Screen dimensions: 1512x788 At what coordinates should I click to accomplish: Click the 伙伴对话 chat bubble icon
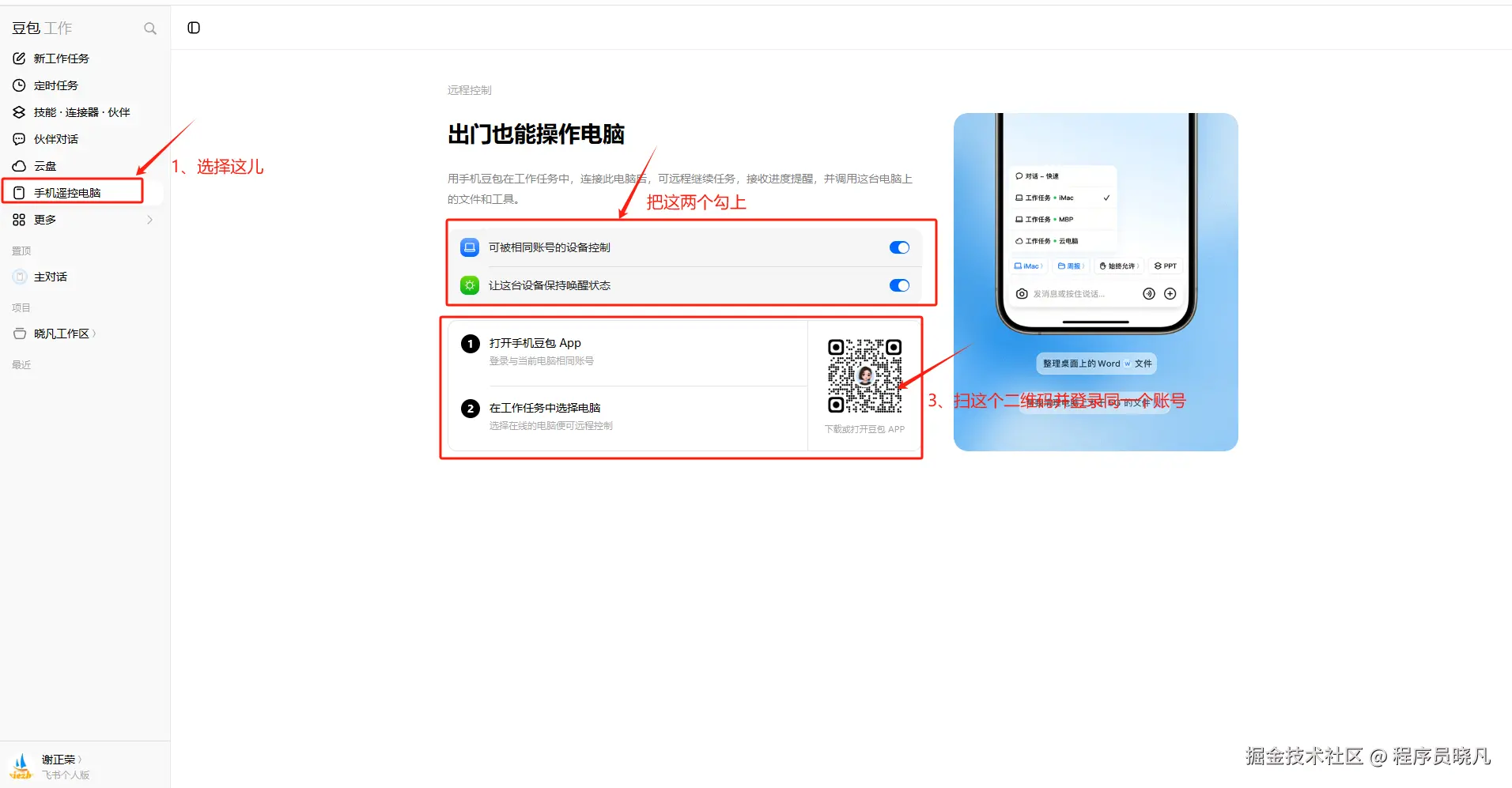click(20, 139)
